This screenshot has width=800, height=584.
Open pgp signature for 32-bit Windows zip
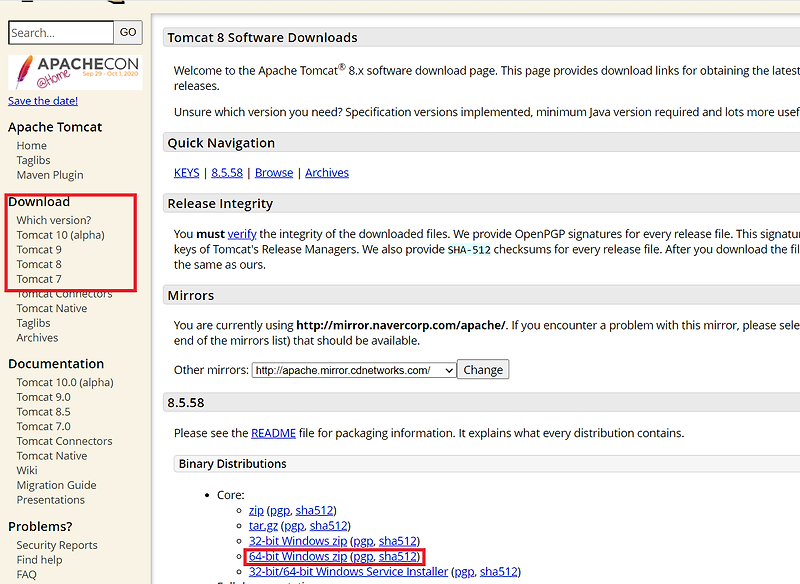pos(363,542)
